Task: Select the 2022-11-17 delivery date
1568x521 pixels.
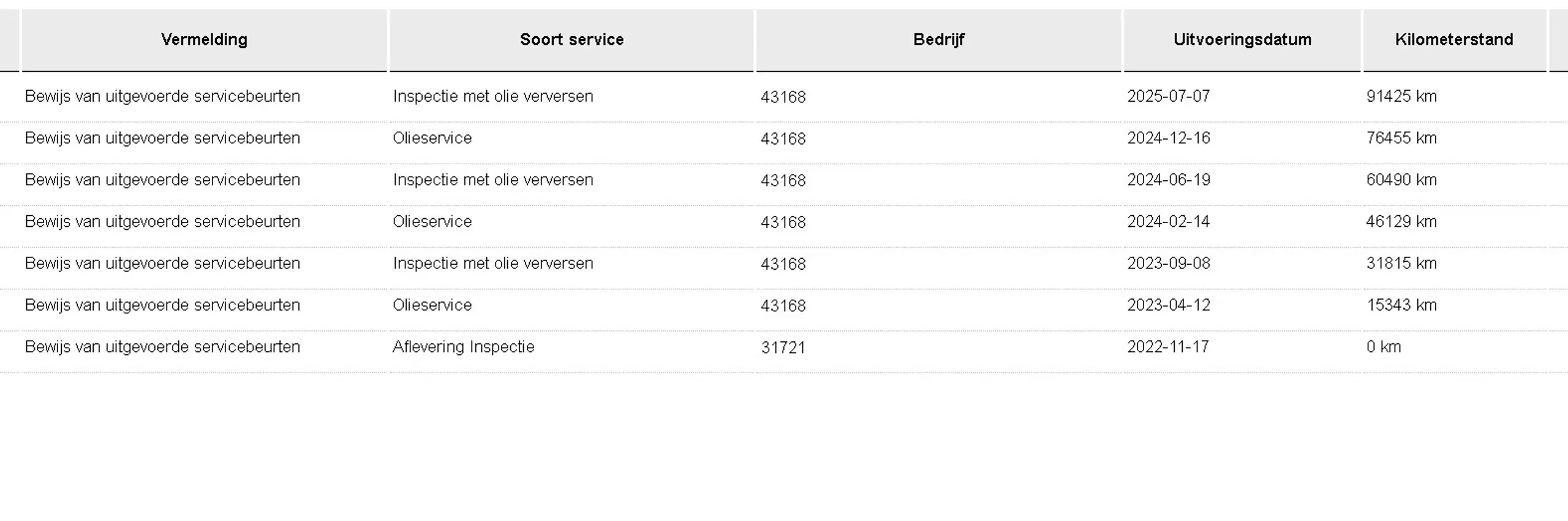Action: coord(1168,346)
